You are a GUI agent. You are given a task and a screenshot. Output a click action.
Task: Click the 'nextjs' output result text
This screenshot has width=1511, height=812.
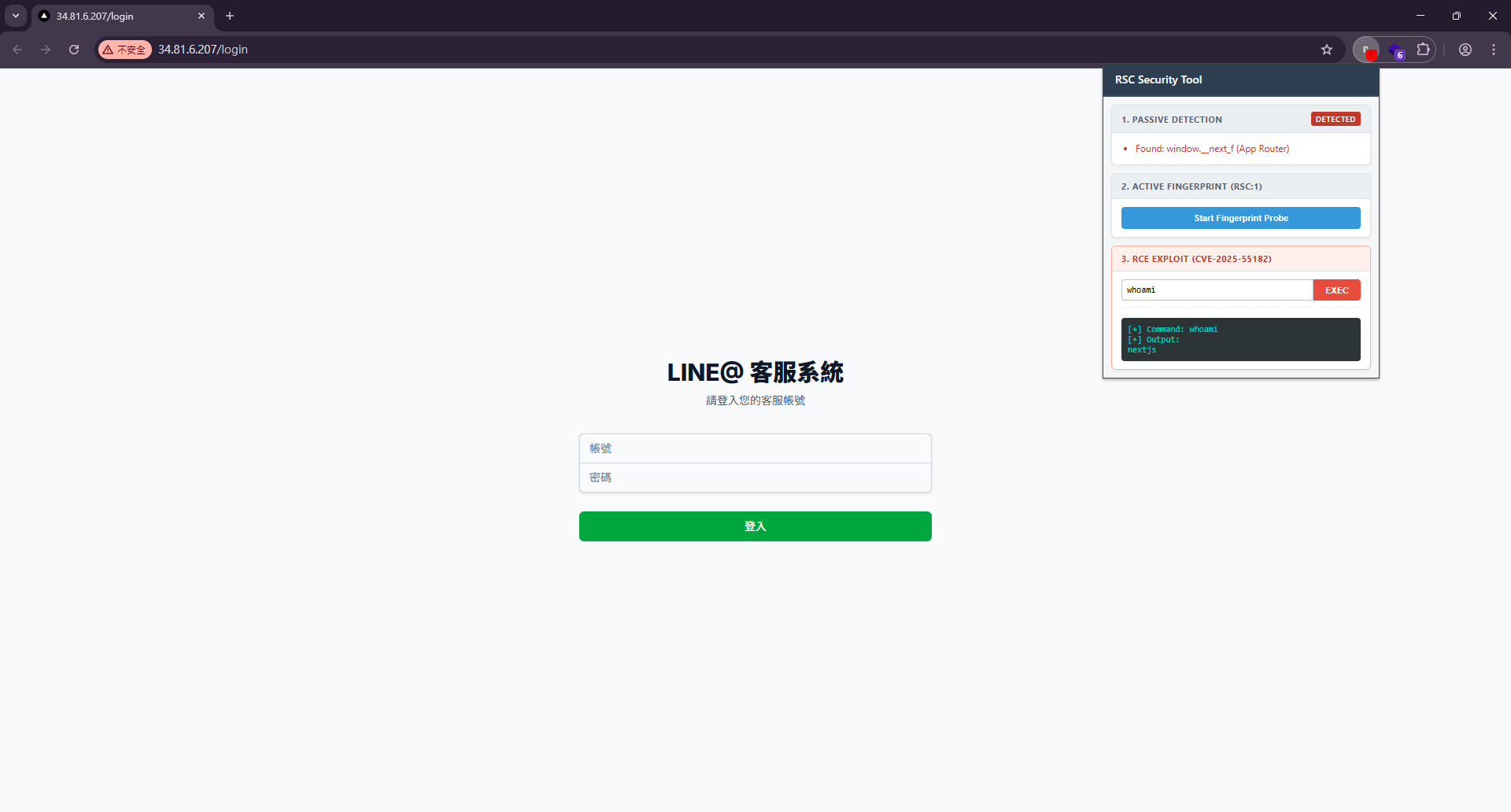tap(1142, 349)
